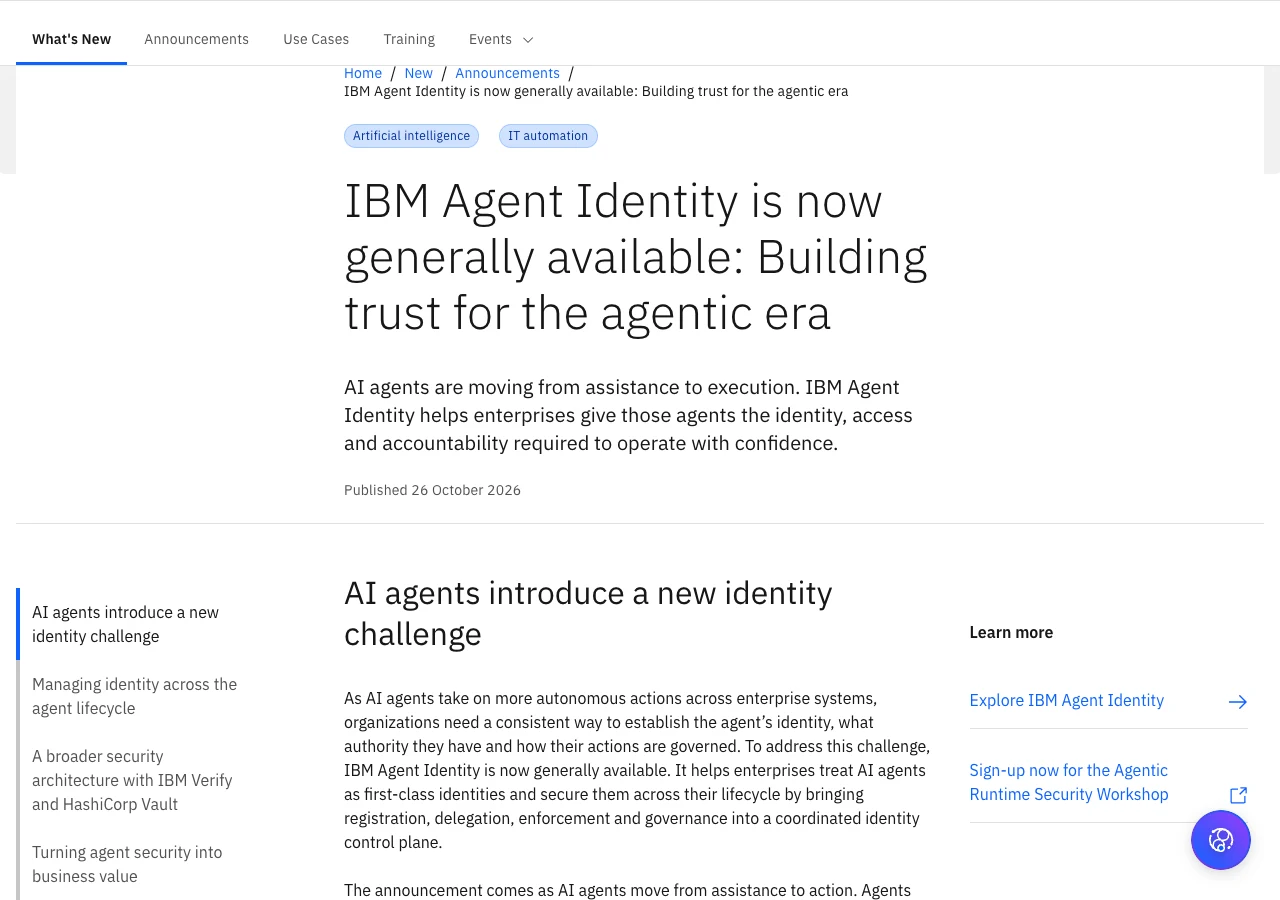The image size is (1280, 900).
Task: Click the article title IBM Agent Identity headline
Action: (636, 257)
